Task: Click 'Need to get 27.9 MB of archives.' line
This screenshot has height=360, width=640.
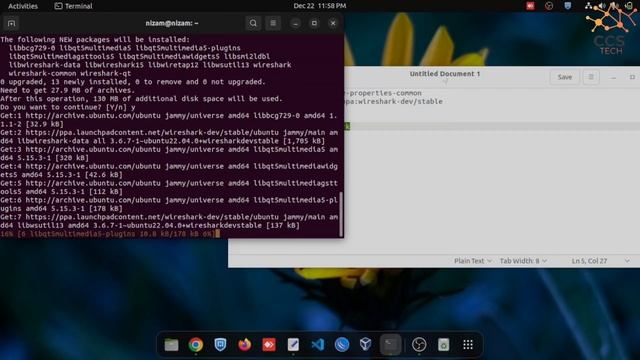Action: (x=67, y=90)
